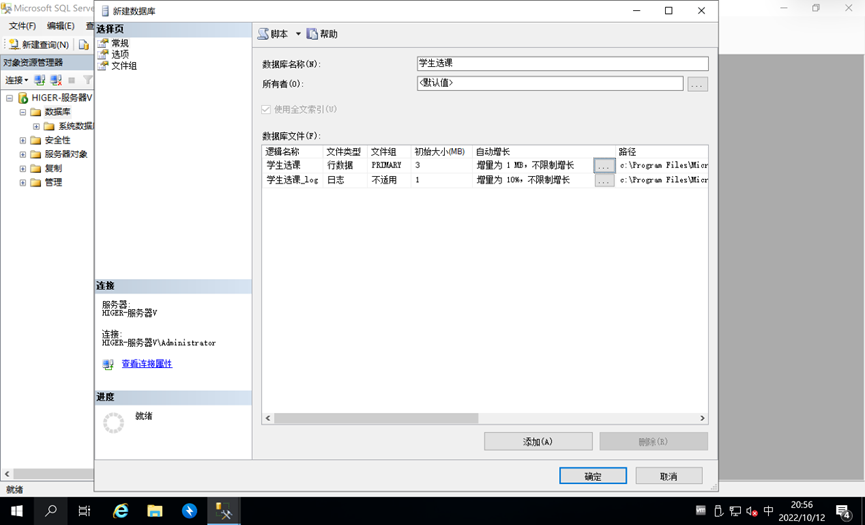Image resolution: width=865 pixels, height=525 pixels.
Task: Click the 所有者 input field
Action: click(550, 83)
